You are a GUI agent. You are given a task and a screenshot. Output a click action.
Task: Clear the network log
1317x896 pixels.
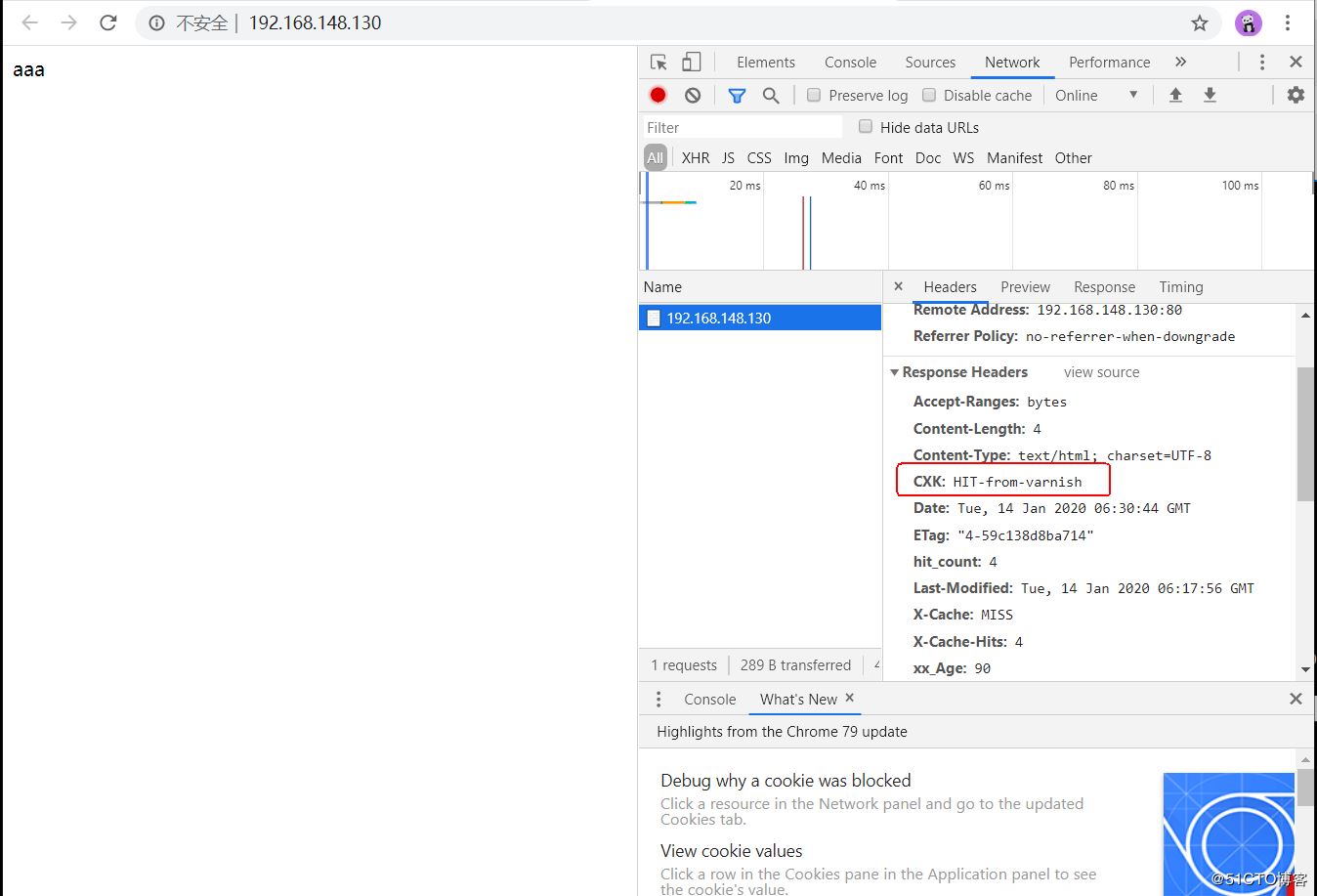[x=693, y=95]
